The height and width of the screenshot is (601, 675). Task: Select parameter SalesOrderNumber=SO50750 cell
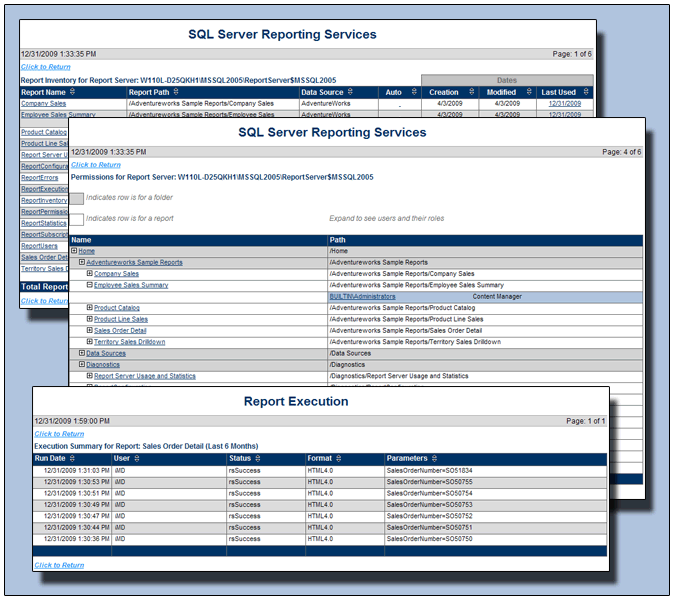point(495,539)
